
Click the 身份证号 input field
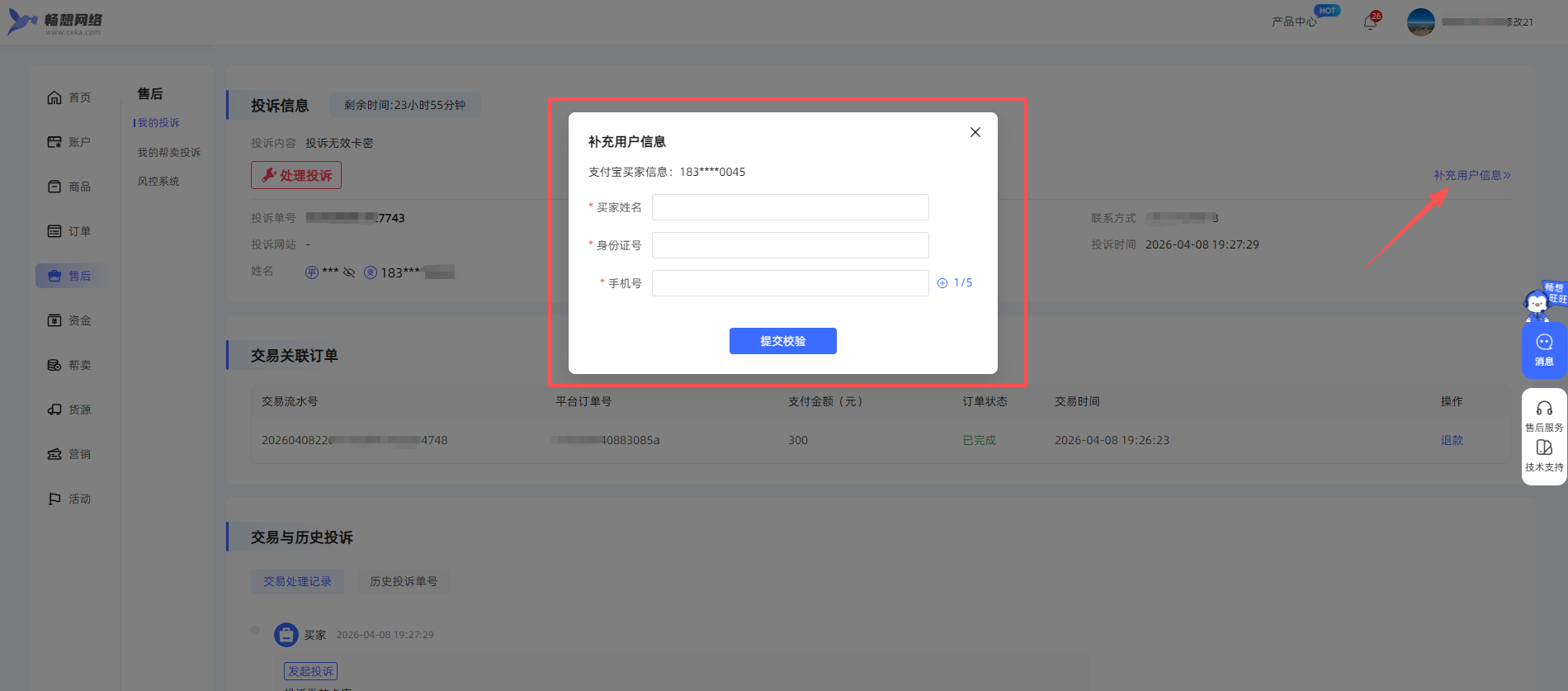coord(790,245)
